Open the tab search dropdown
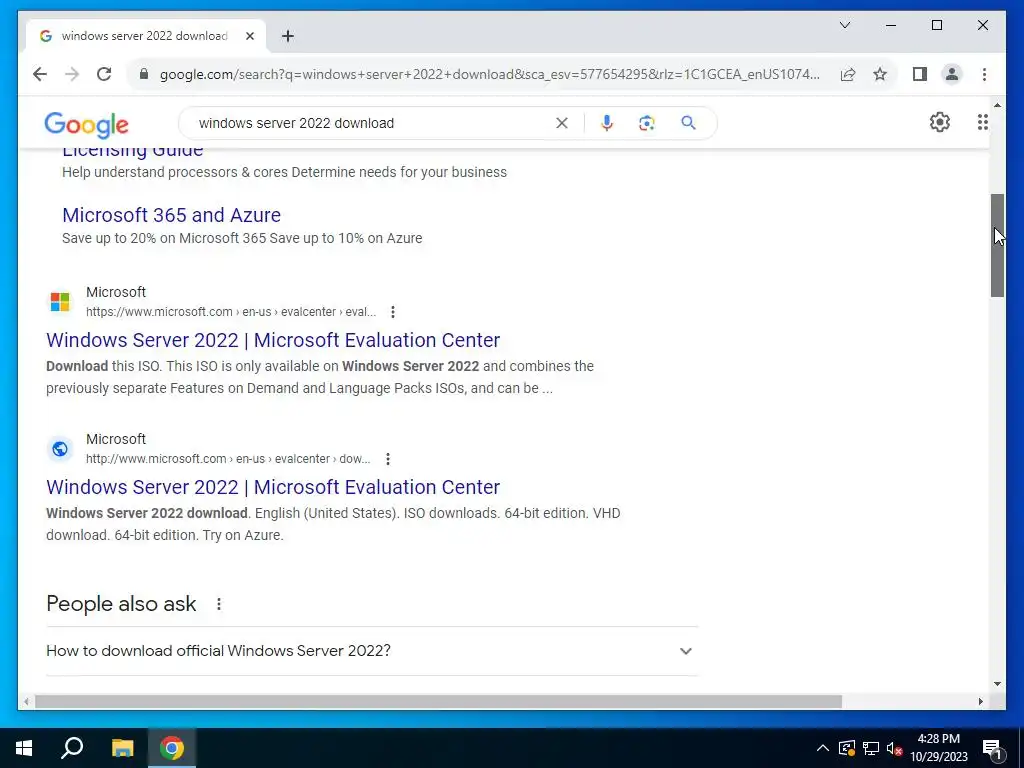Image resolution: width=1024 pixels, height=768 pixels. 844,25
